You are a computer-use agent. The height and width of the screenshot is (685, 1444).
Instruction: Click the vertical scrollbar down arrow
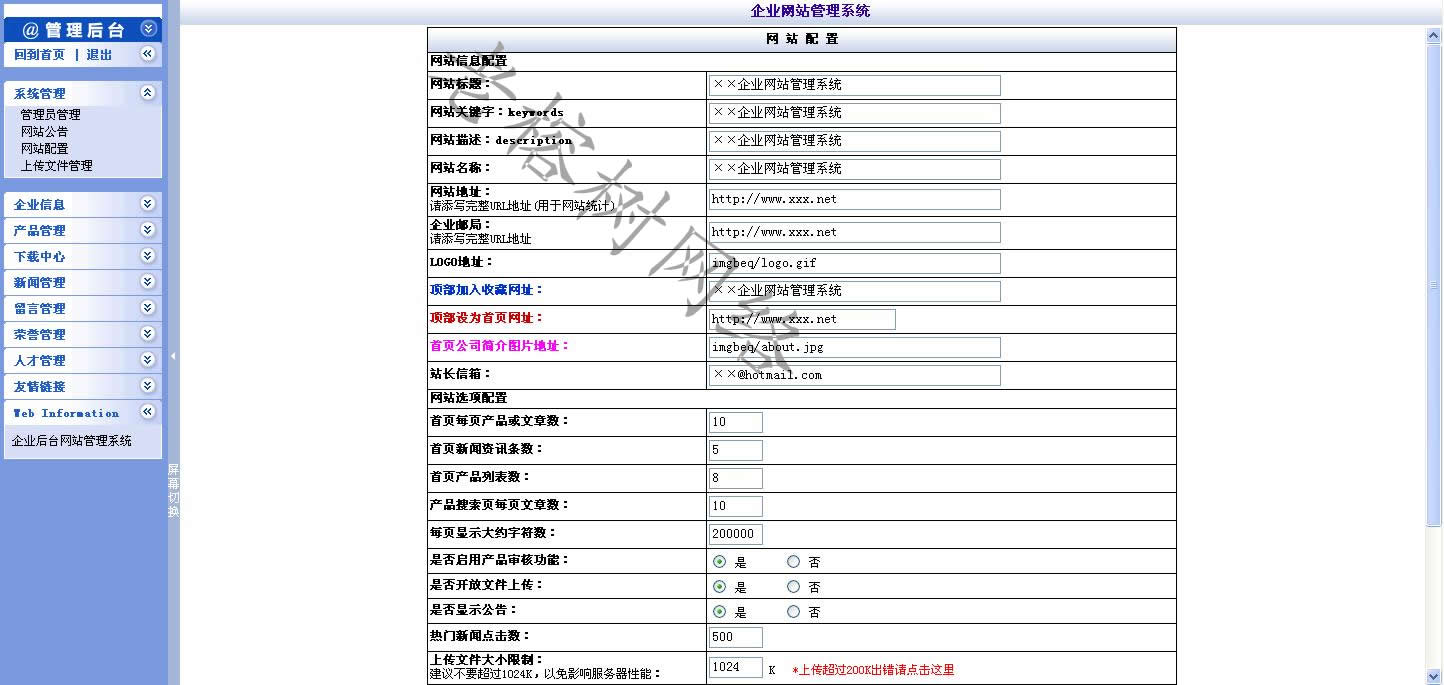pyautogui.click(x=1434, y=676)
